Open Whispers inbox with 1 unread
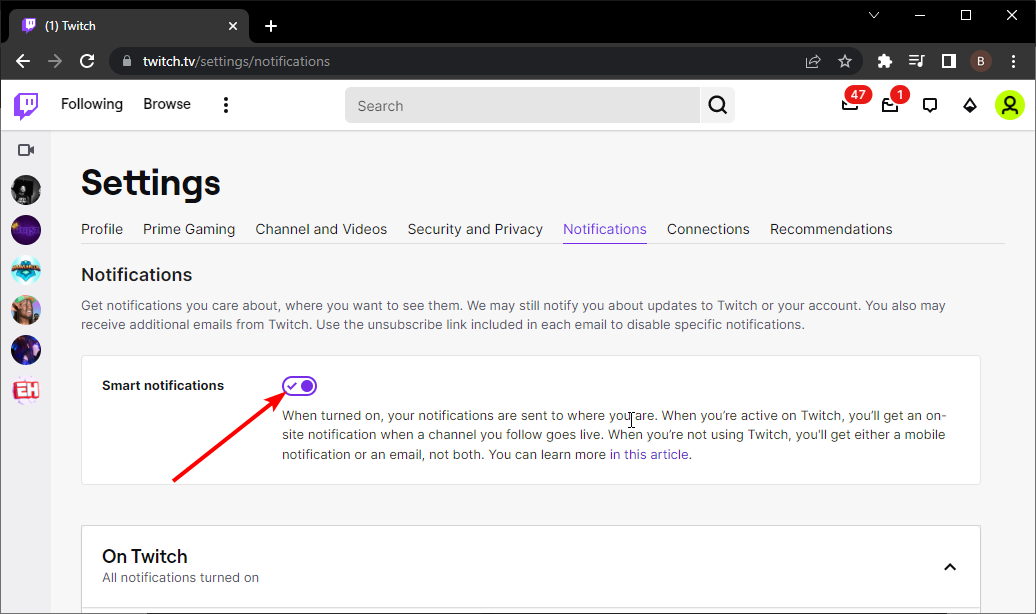 pos(889,104)
